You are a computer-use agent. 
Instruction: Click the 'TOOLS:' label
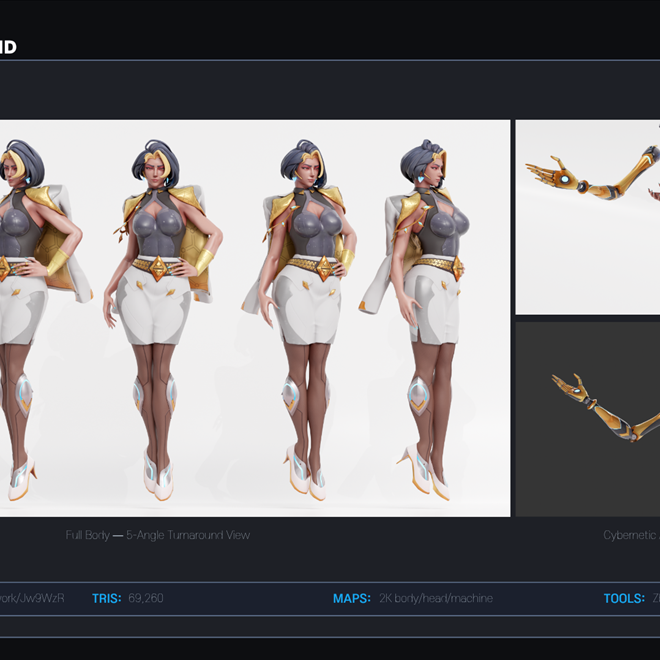click(x=624, y=598)
